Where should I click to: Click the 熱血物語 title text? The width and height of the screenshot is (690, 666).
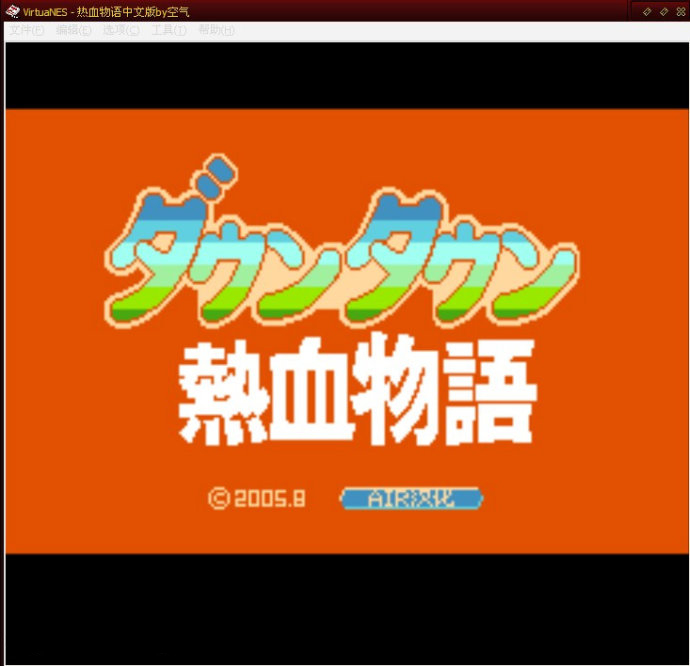coord(357,390)
